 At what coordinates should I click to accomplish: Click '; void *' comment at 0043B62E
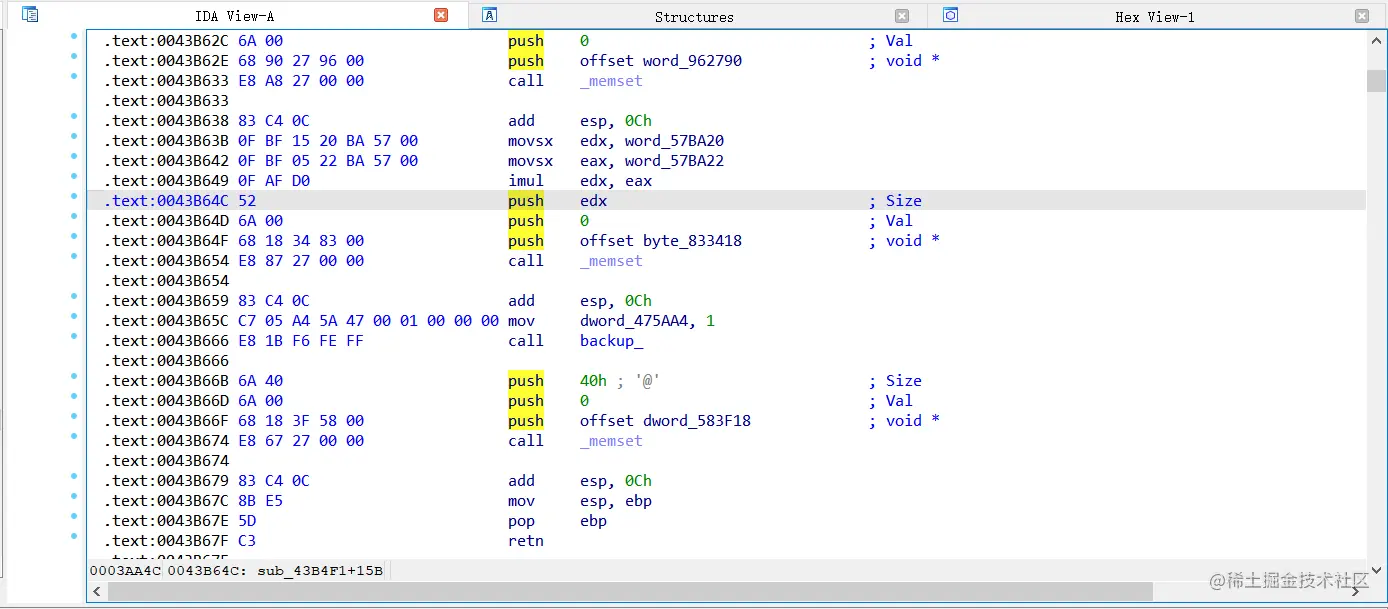tap(904, 61)
